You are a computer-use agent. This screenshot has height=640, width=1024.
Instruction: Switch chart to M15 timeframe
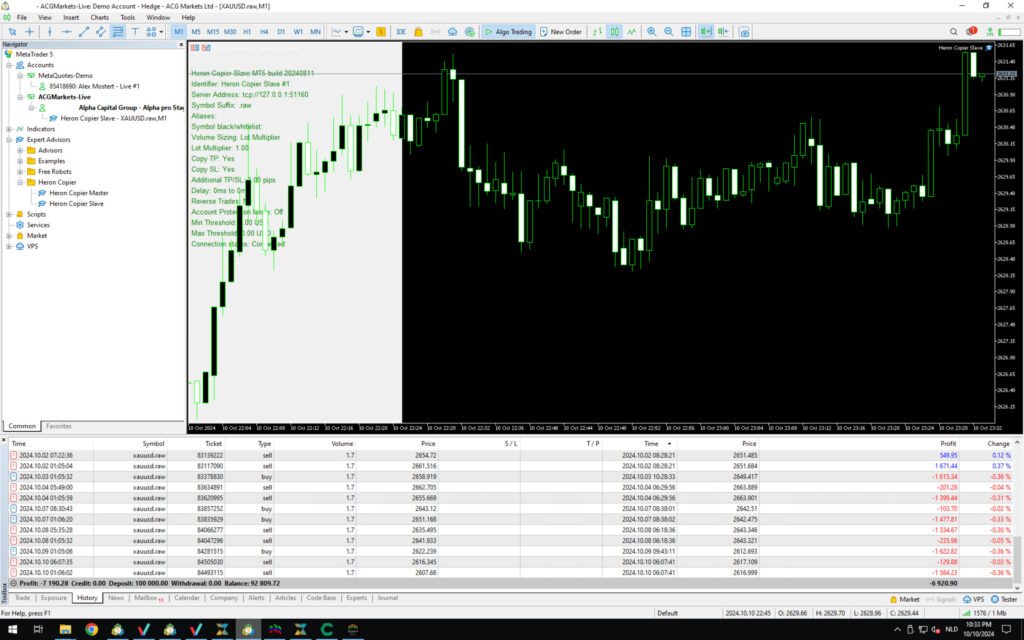(213, 31)
